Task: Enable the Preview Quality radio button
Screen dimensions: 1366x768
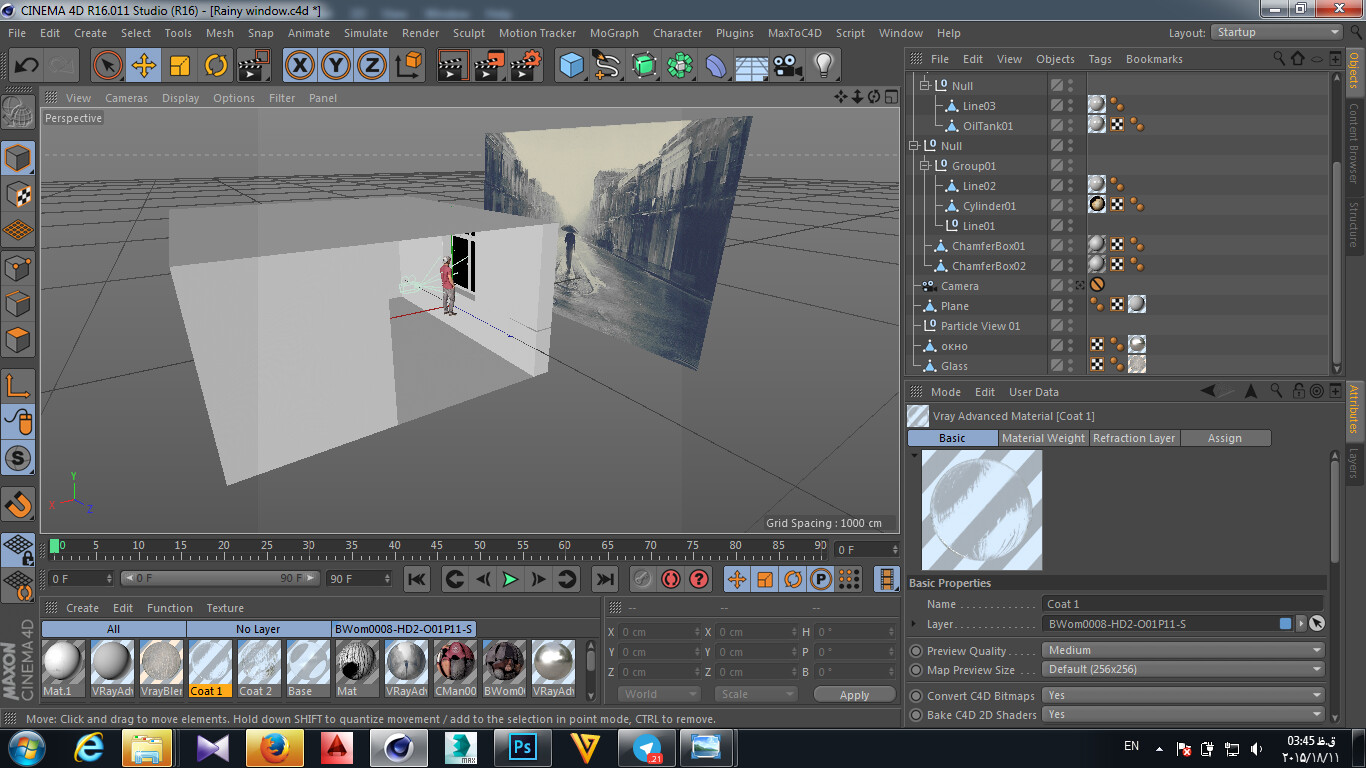Action: [916, 651]
